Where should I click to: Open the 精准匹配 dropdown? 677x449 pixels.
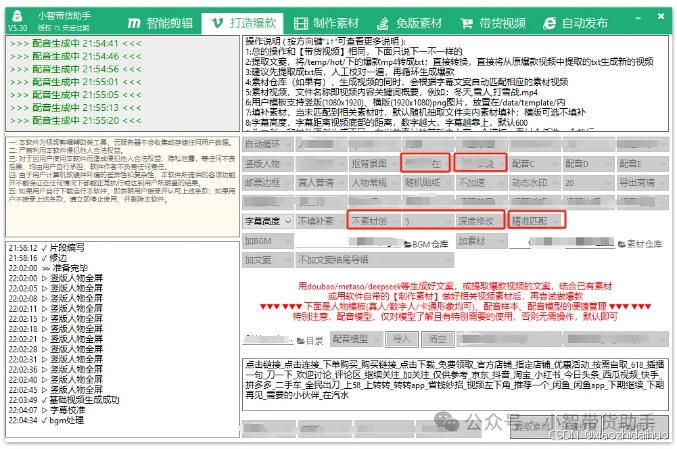click(x=537, y=221)
